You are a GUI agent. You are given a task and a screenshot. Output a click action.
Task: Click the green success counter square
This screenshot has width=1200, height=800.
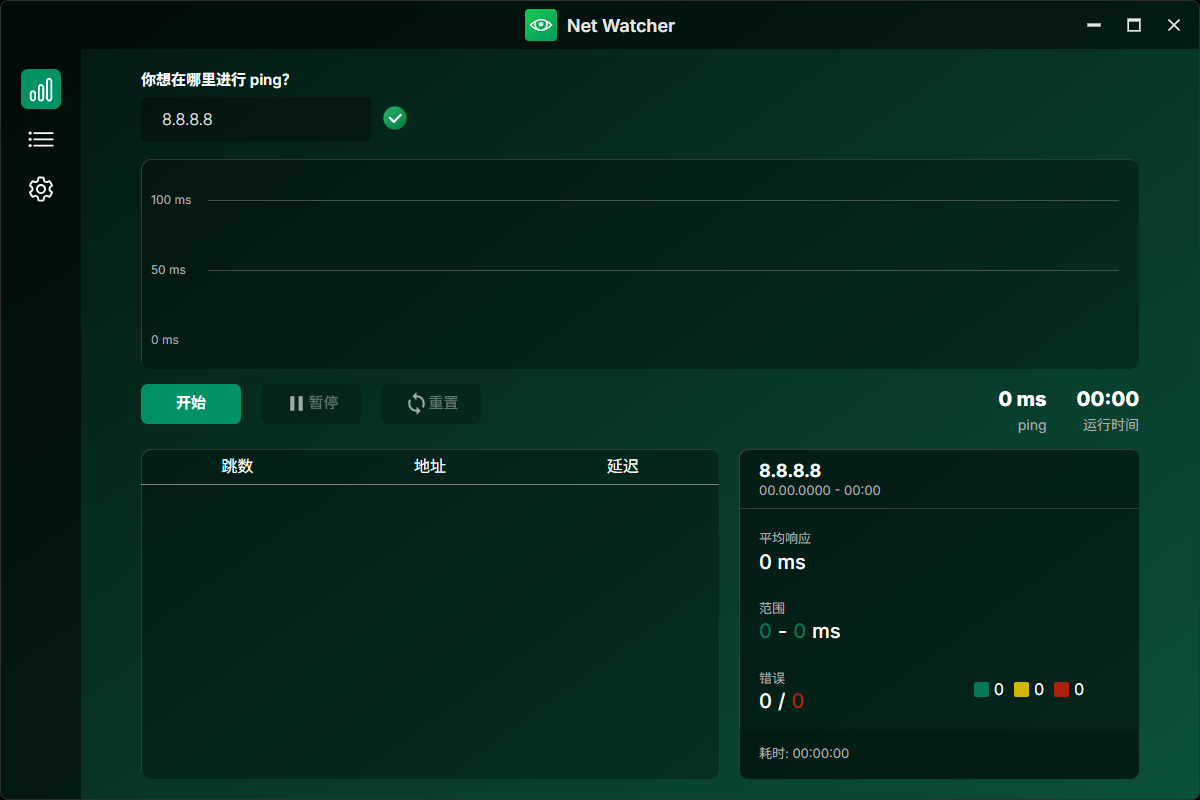click(982, 689)
